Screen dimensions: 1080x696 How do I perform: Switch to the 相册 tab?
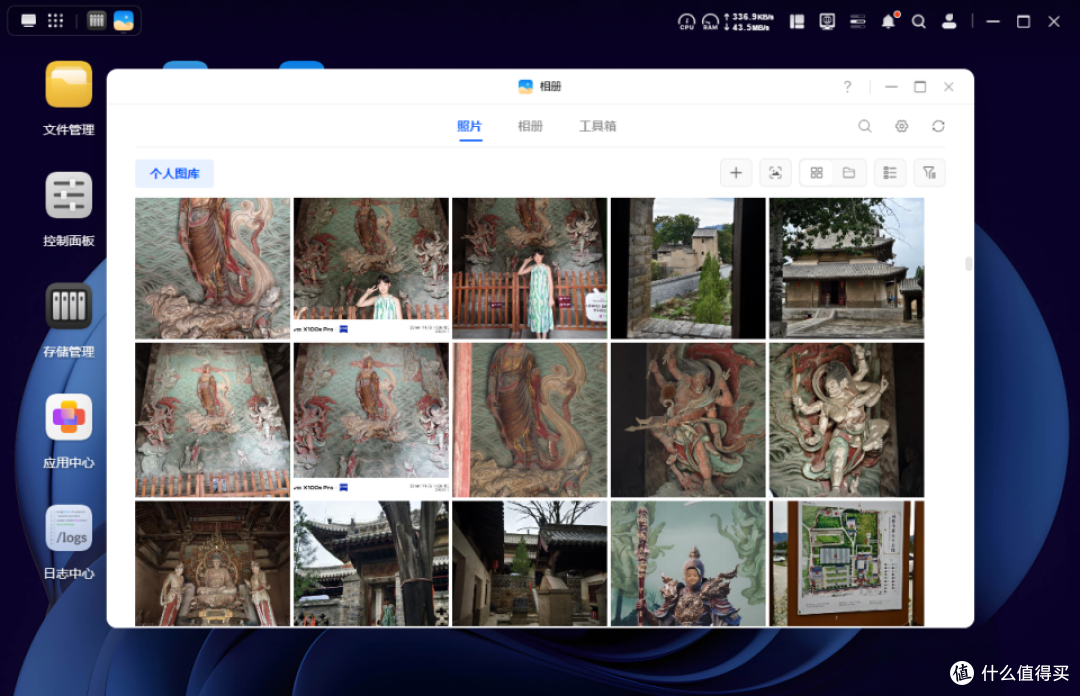[x=530, y=126]
